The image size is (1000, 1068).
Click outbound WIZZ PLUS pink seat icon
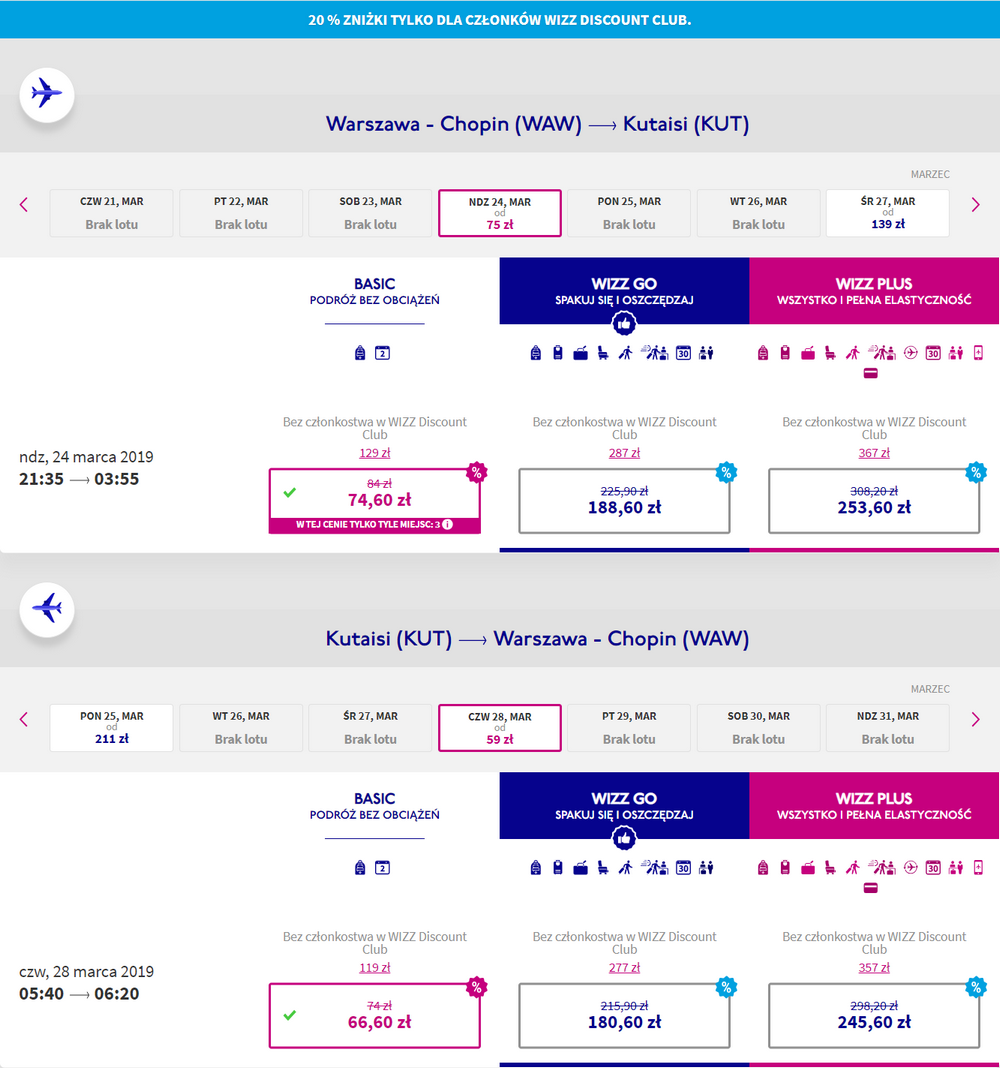tap(830, 353)
